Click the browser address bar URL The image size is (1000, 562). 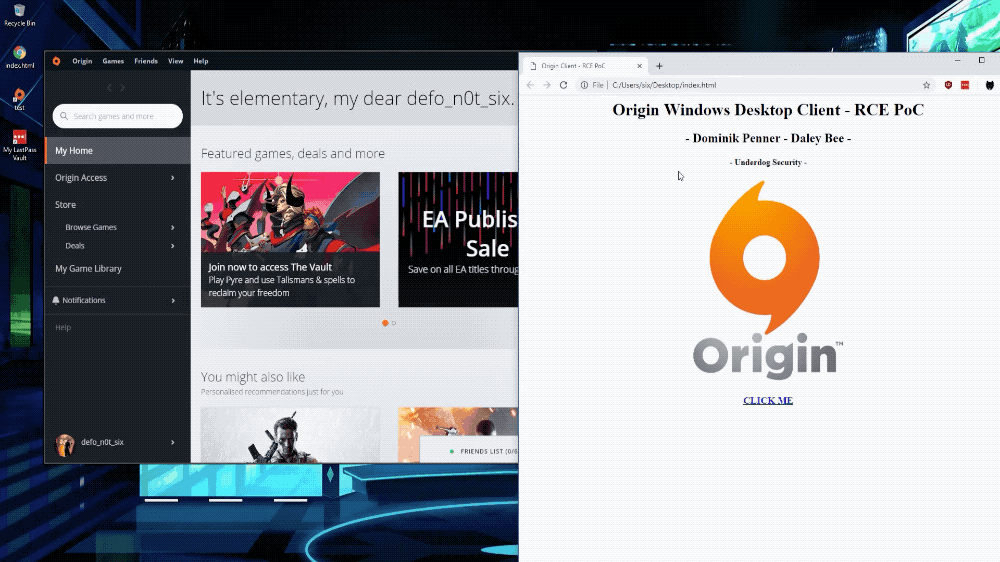[664, 85]
